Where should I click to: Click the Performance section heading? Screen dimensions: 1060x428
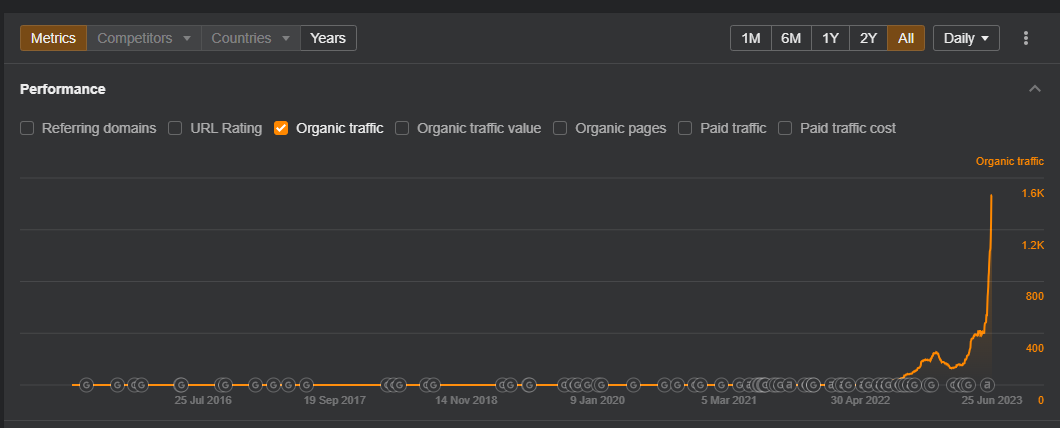(x=63, y=89)
